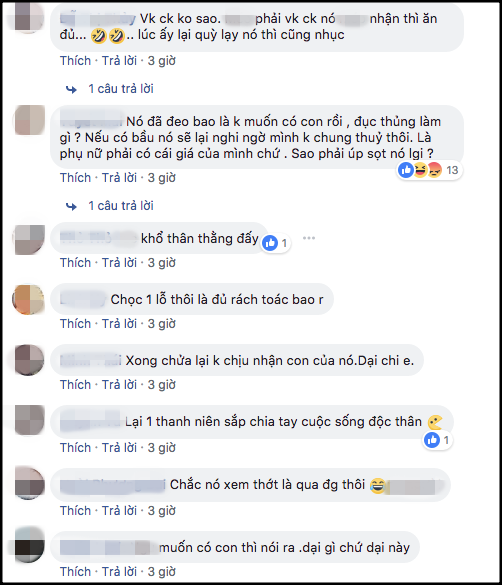Click blurred name on 'Xong chửa lại' comment
This screenshot has height=585, width=502.
[91, 360]
